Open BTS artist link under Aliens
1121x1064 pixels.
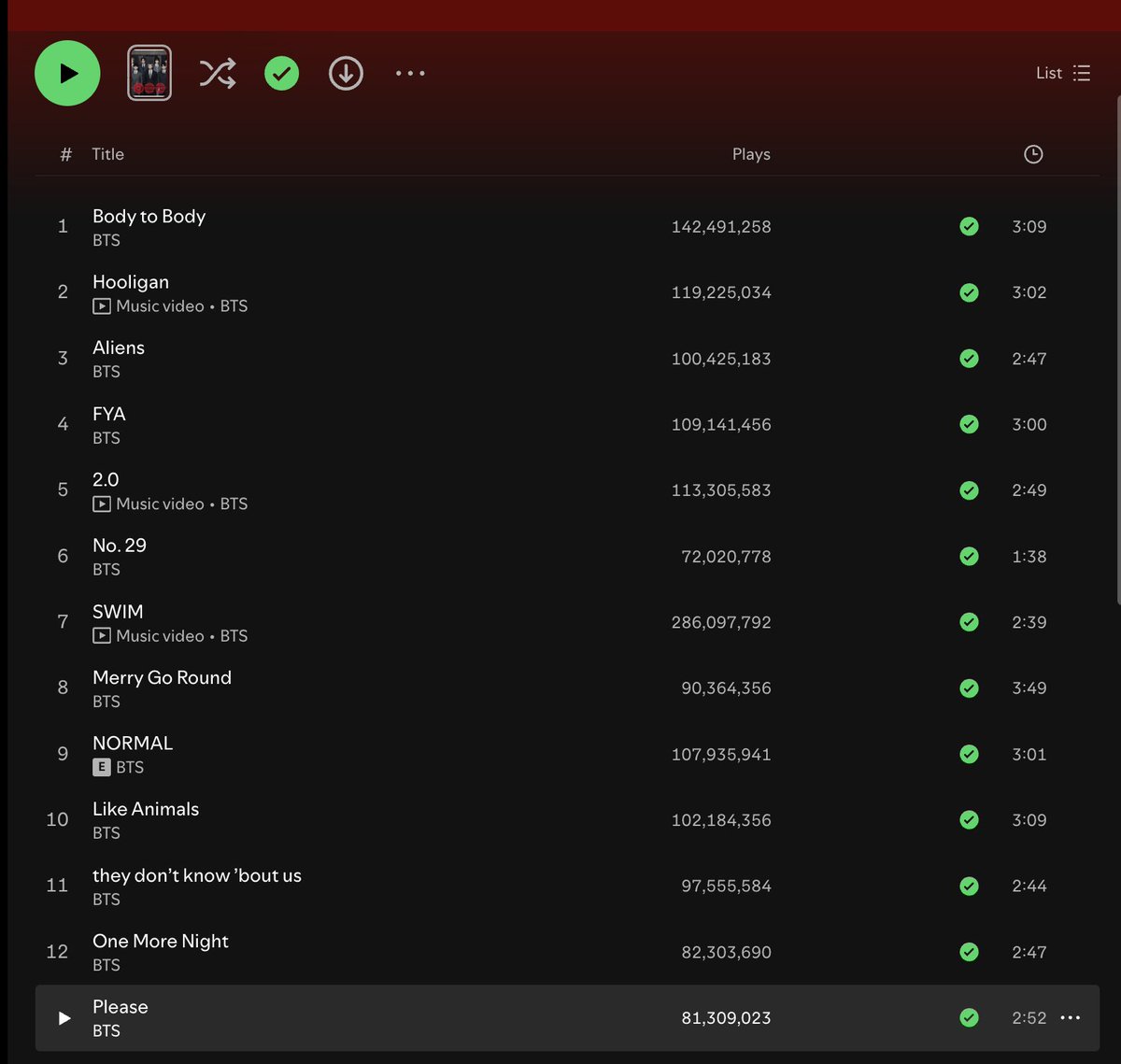click(106, 372)
